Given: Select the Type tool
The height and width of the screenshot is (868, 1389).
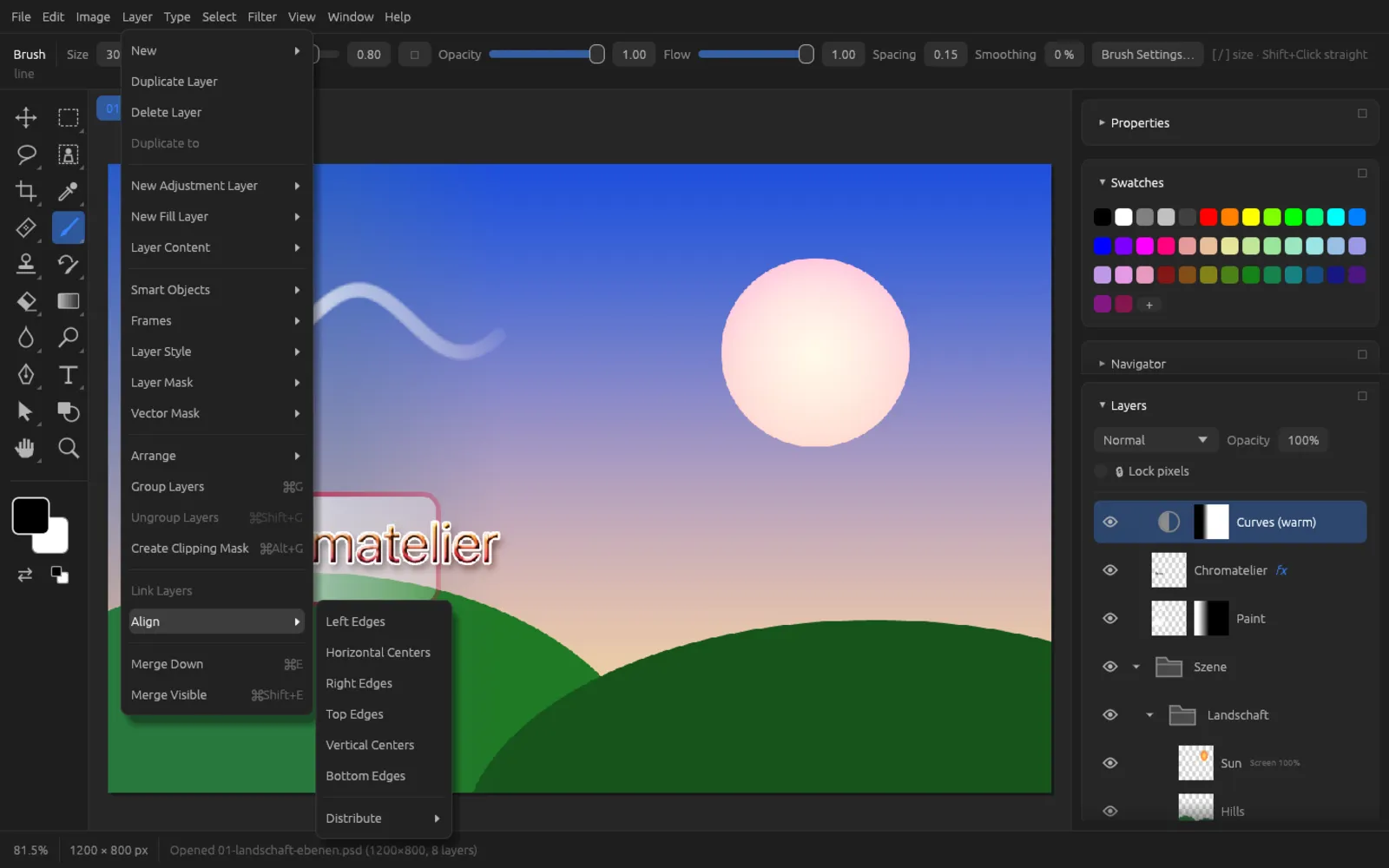Looking at the screenshot, I should pyautogui.click(x=69, y=374).
